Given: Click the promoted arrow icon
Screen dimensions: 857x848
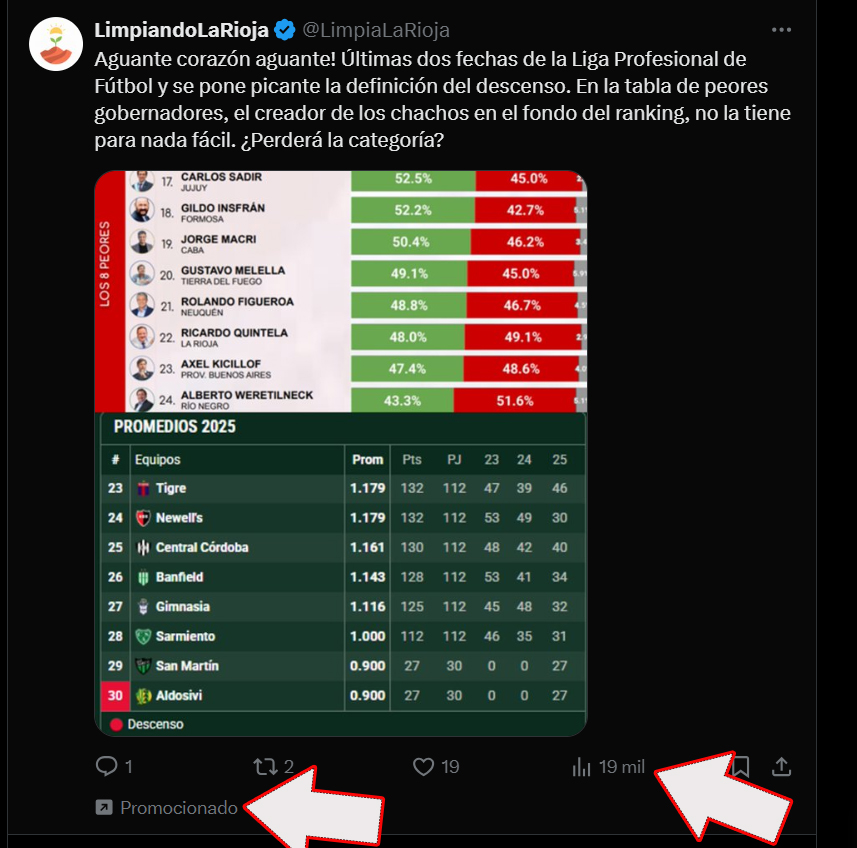Looking at the screenshot, I should coord(103,807).
